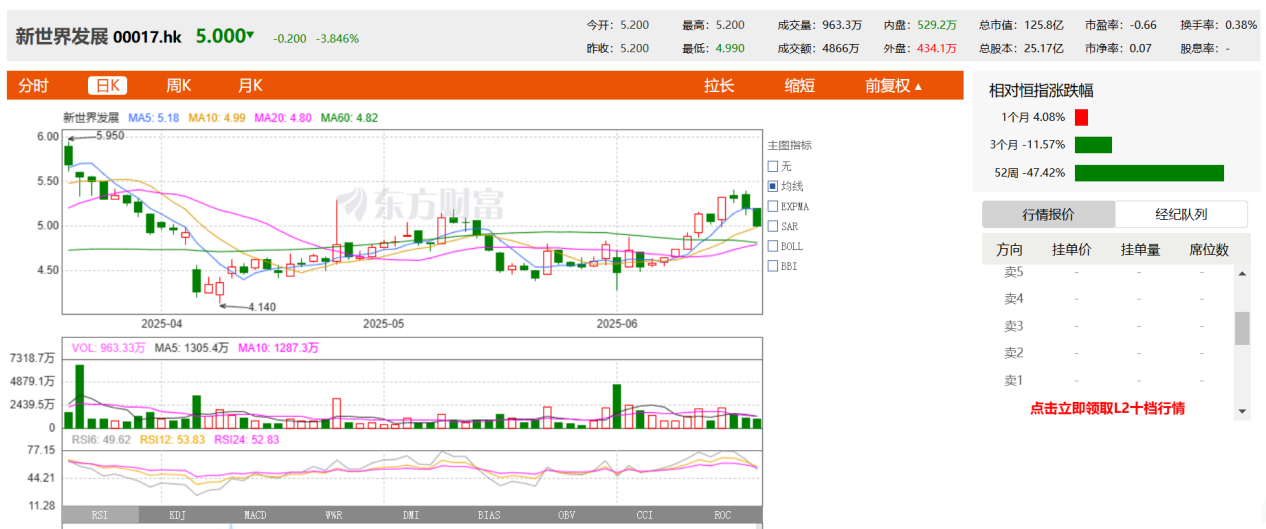Open the 前复权 adjustment dropdown
Viewport: 1266px width, 529px height.
point(893,86)
